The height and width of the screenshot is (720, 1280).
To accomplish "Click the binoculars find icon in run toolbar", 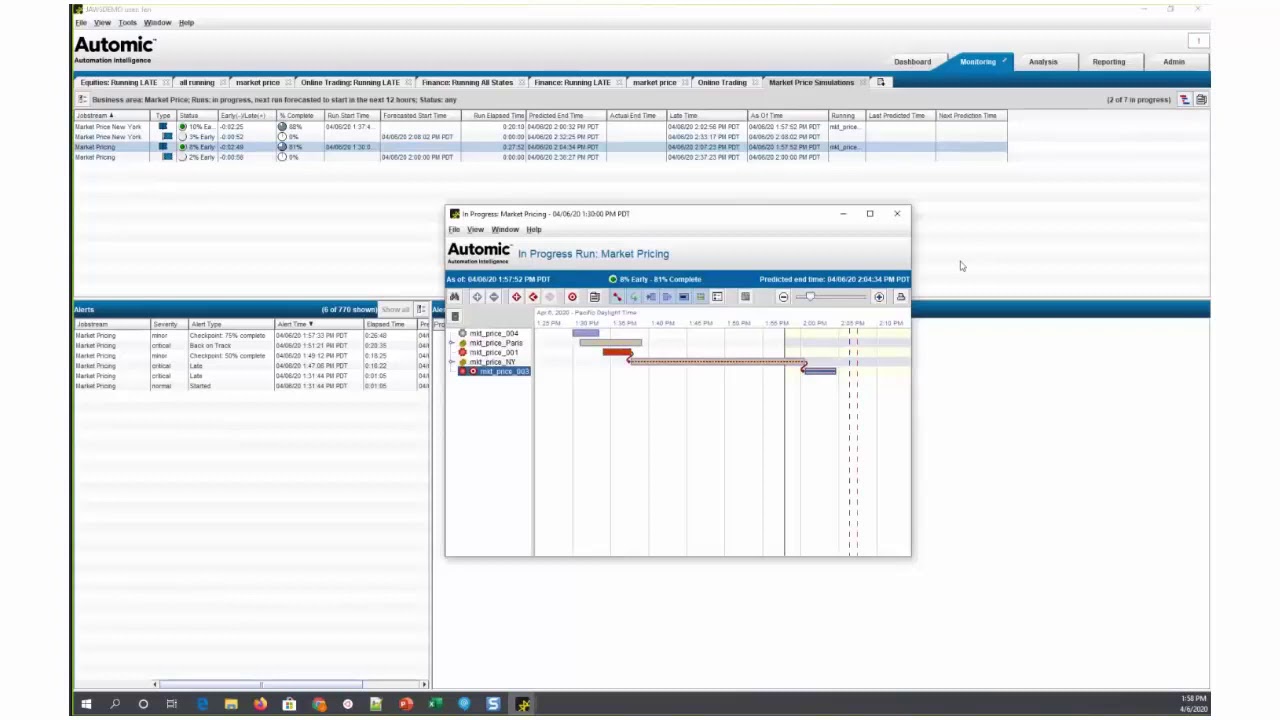I will coord(455,297).
